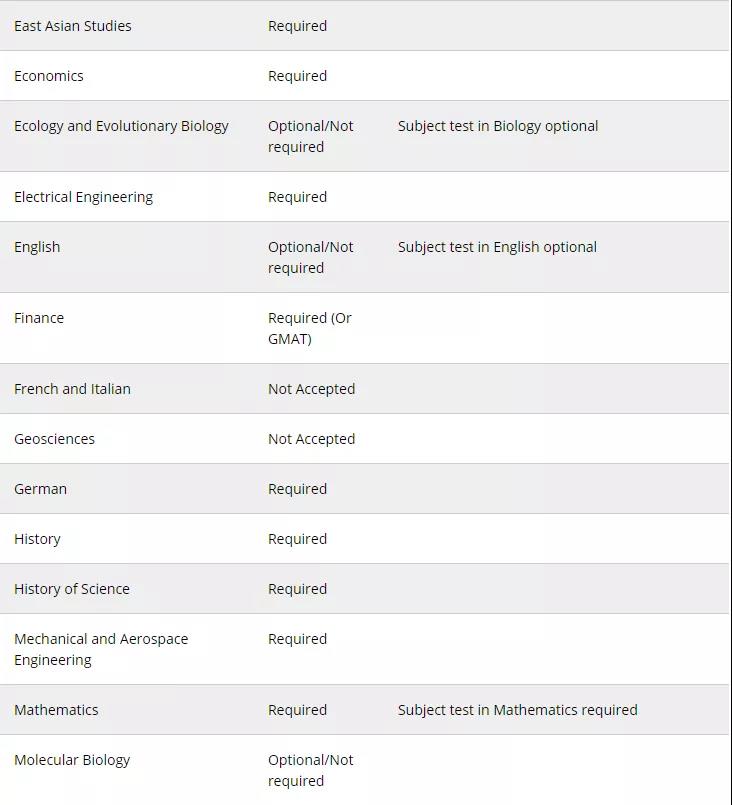Click the Electrical Engineering department name
Image resolution: width=732 pixels, height=805 pixels.
tap(83, 197)
